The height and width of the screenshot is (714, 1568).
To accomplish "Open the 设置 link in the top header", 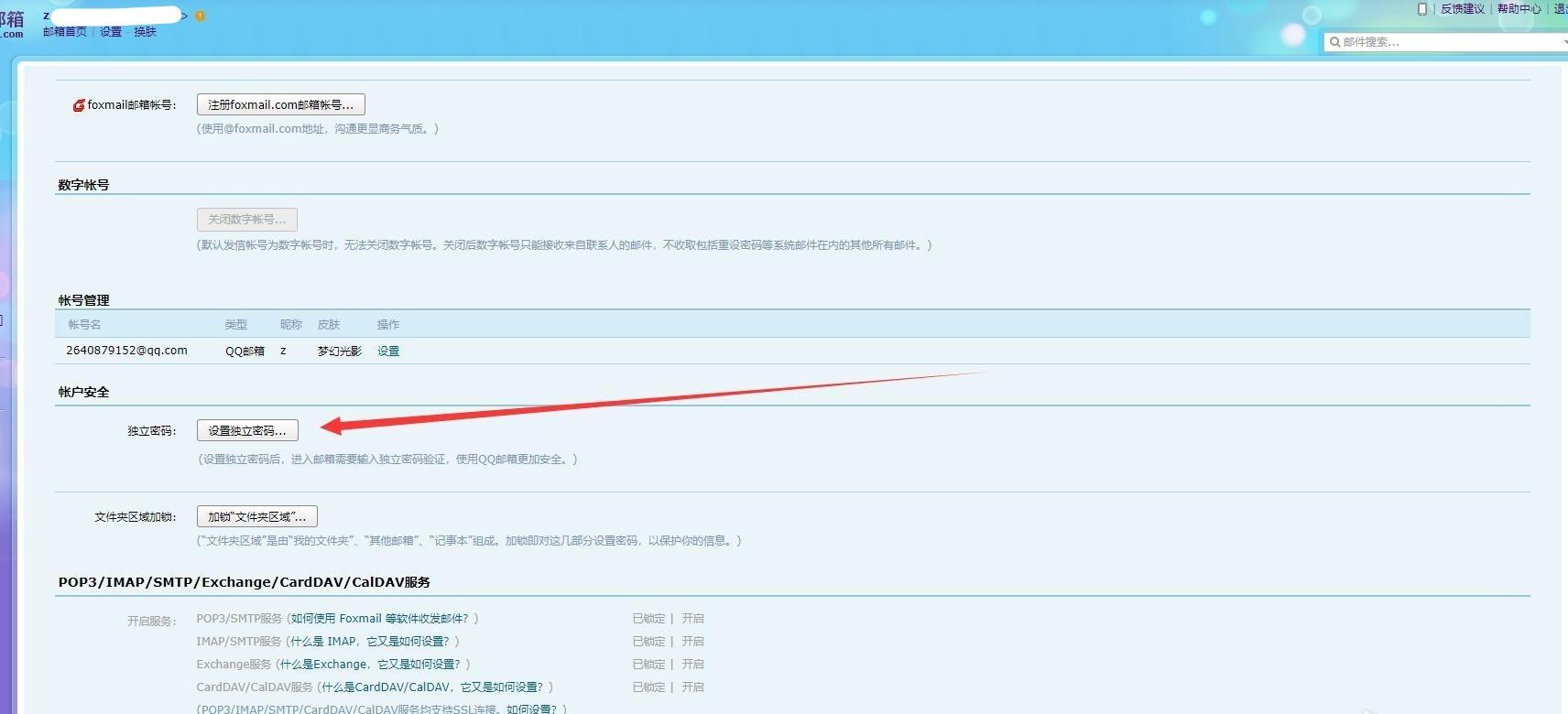I will (111, 31).
